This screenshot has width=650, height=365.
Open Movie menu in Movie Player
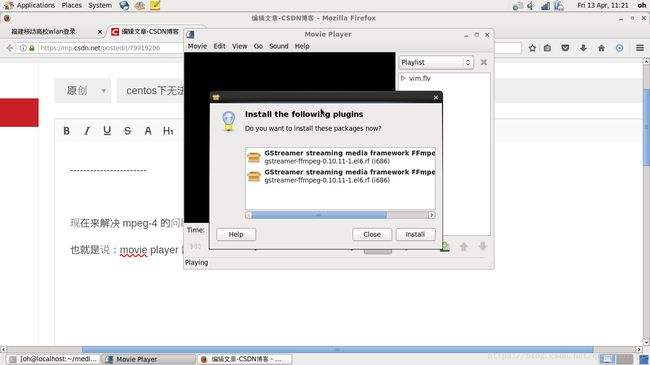point(197,46)
